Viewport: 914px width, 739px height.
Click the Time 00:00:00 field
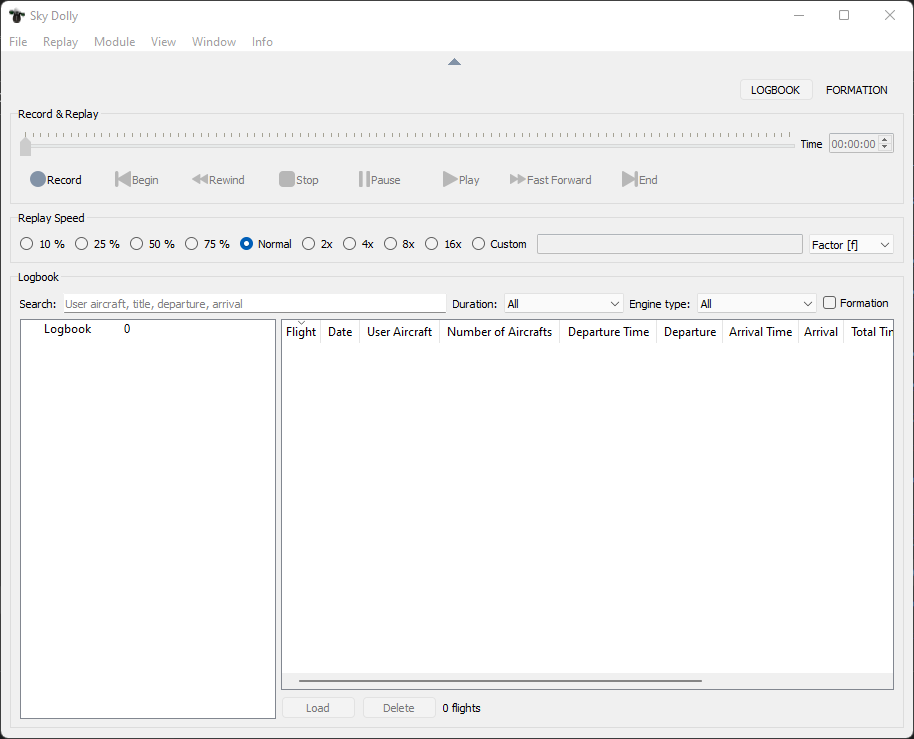pyautogui.click(x=853, y=144)
